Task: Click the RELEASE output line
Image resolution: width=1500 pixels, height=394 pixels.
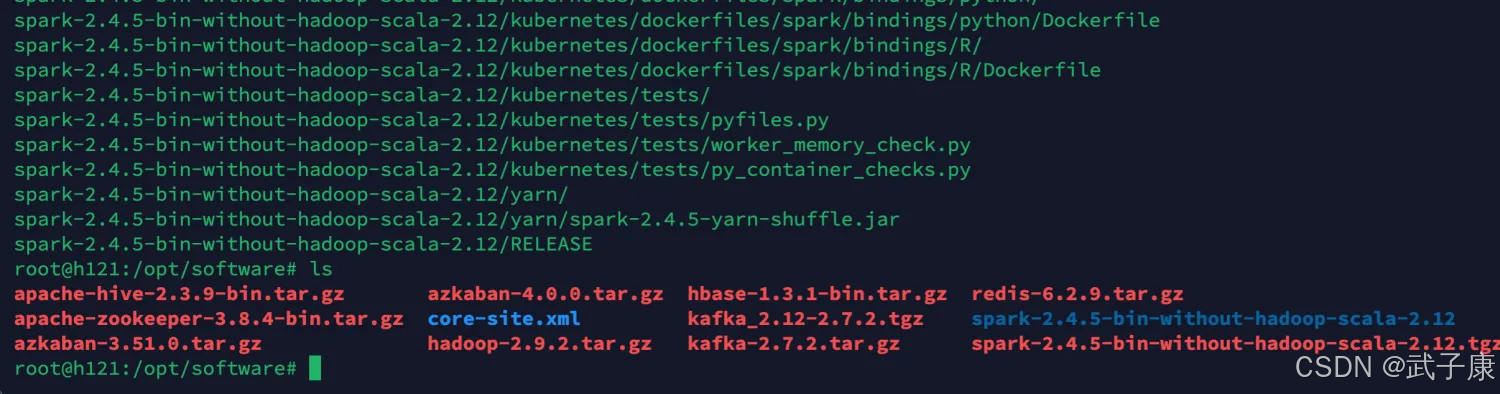Action: 303,244
